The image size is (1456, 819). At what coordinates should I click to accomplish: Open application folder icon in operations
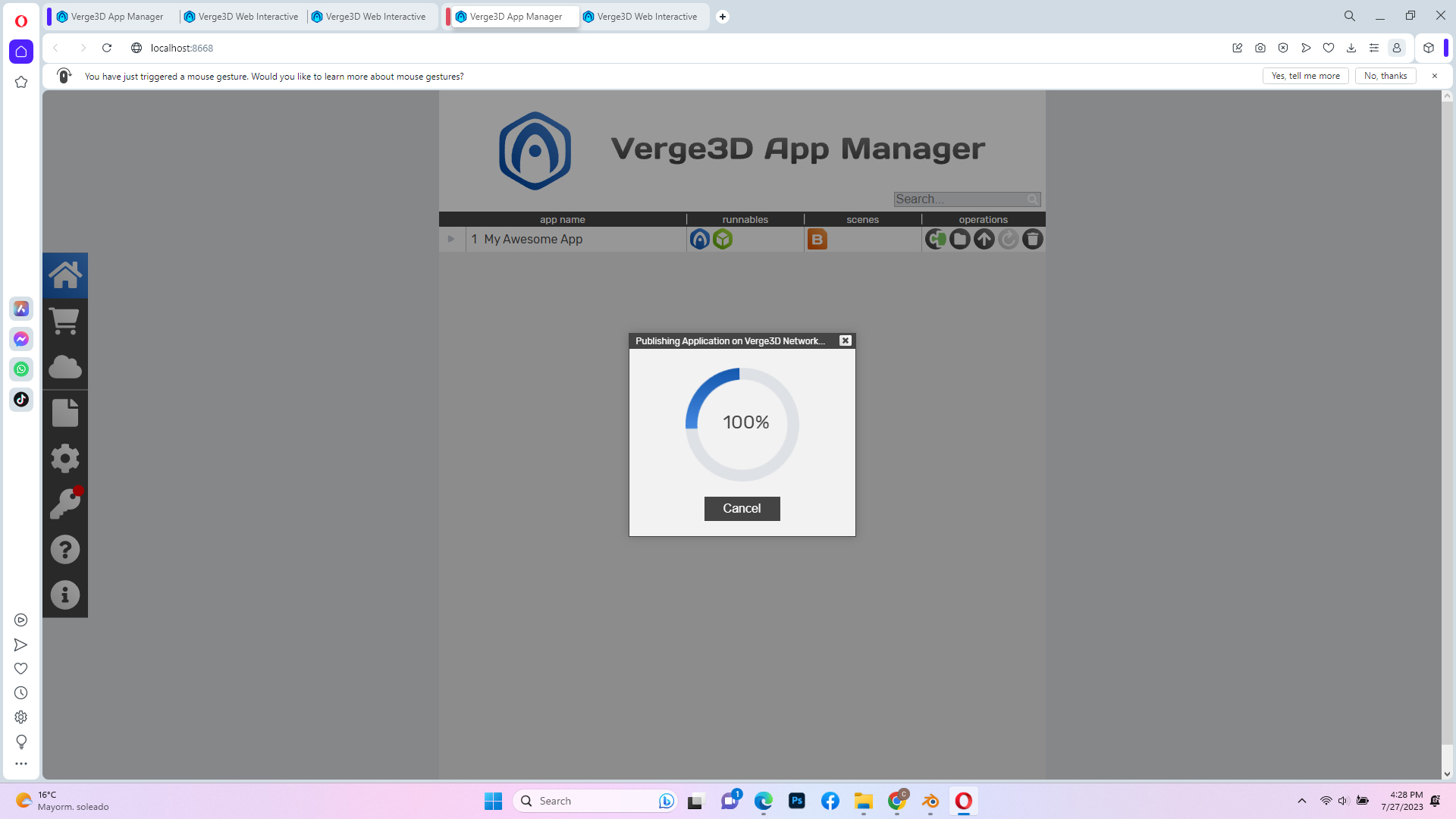pyautogui.click(x=960, y=240)
